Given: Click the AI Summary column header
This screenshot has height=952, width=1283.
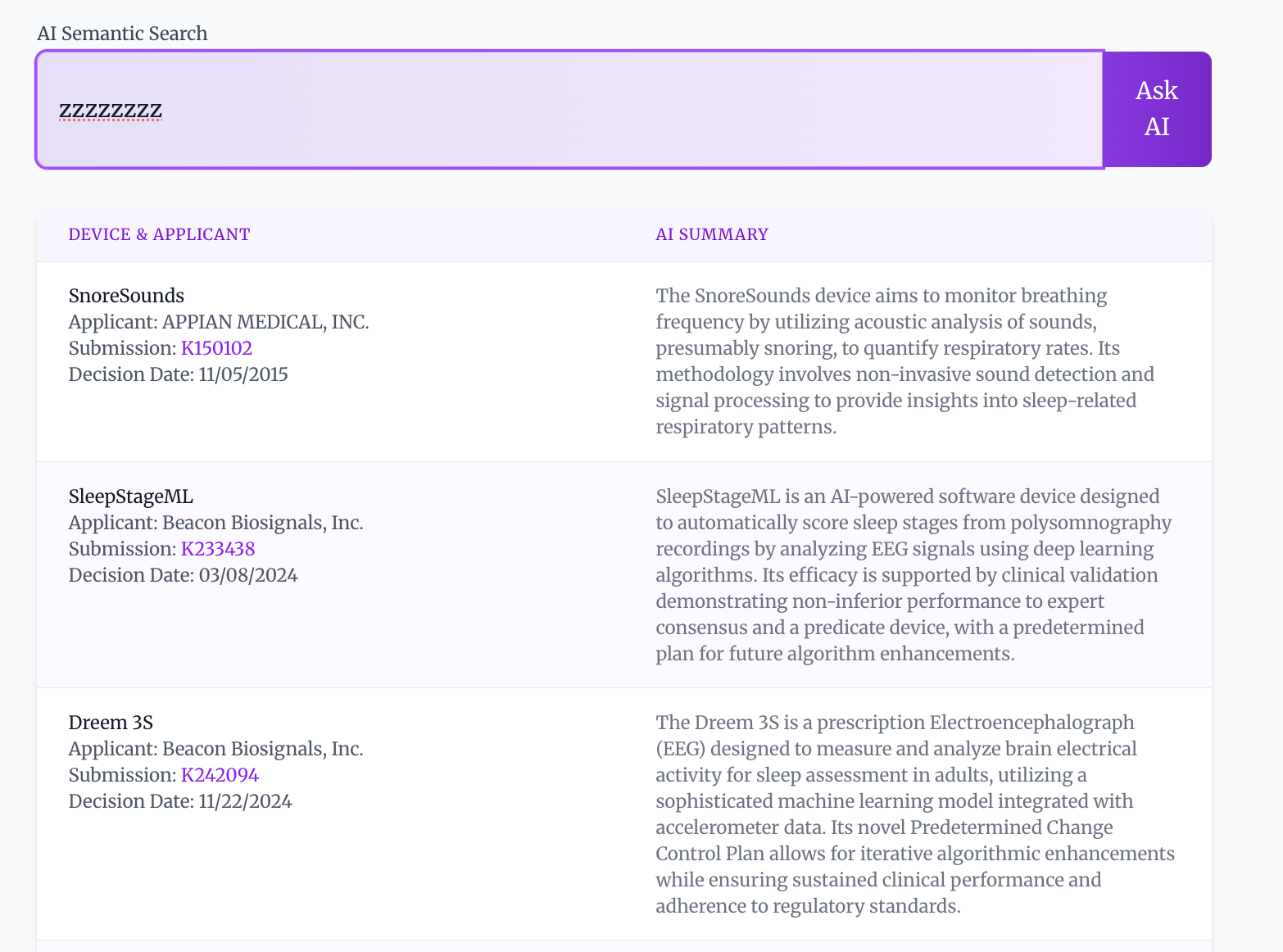Looking at the screenshot, I should click(x=711, y=234).
